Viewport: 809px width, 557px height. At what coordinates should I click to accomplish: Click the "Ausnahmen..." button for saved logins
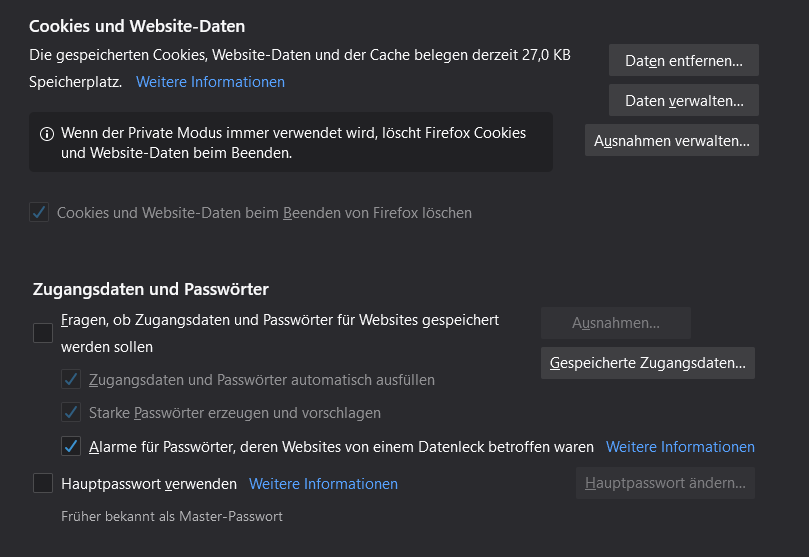pos(616,323)
